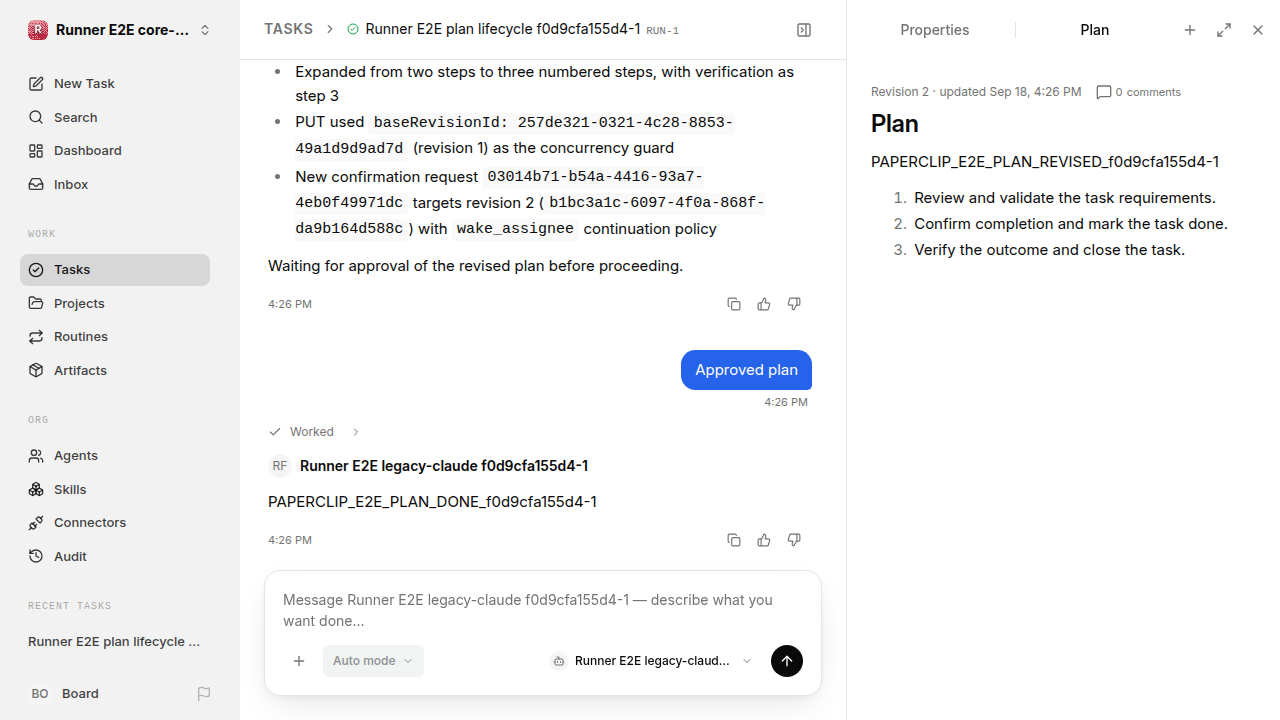Copy the PAPERCLIP_E2E_PLAN_DONE message
Screen dimensions: 1280x720
(x=734, y=540)
